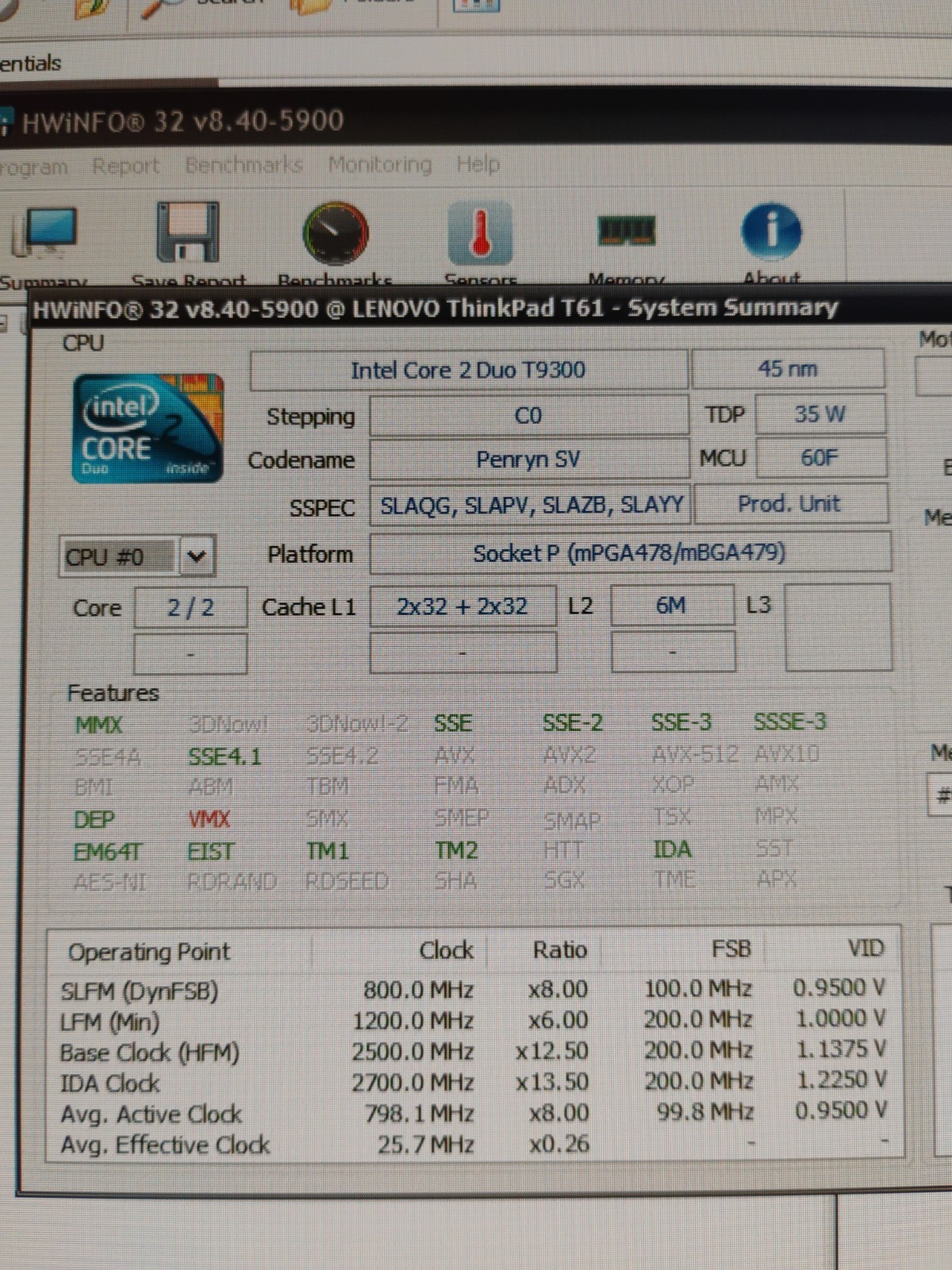Open the Sensors thermometer icon
Image resolution: width=952 pixels, height=1270 pixels.
click(x=479, y=232)
